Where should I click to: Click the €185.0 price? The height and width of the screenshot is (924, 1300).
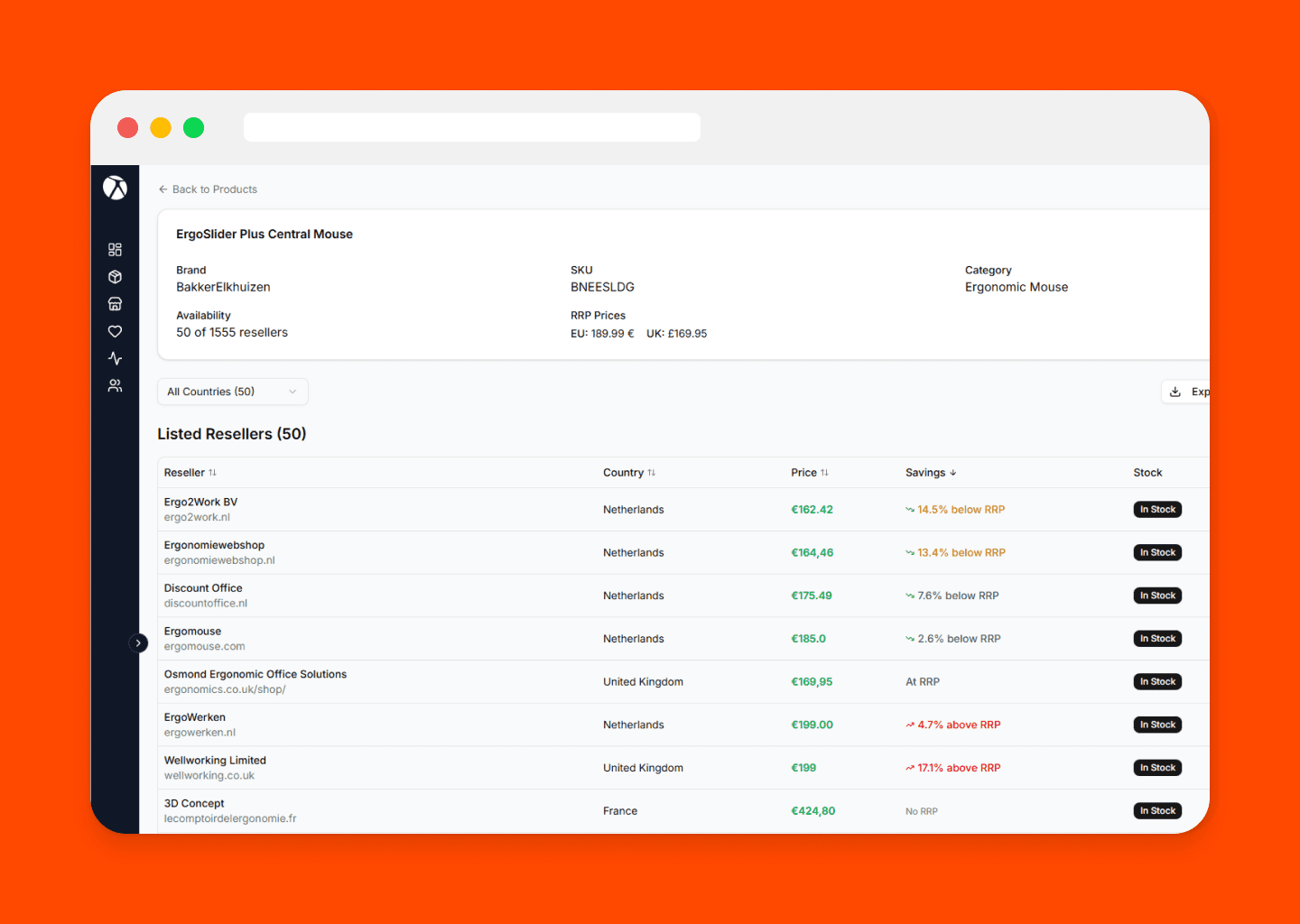[809, 639]
